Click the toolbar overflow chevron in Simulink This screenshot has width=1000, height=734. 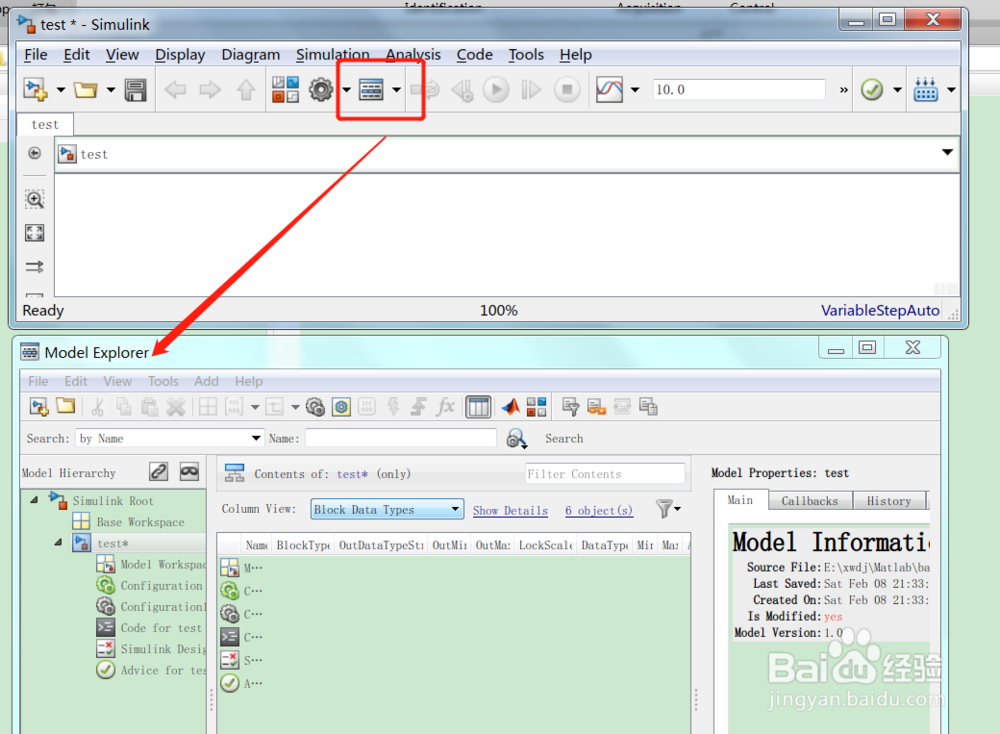point(844,90)
